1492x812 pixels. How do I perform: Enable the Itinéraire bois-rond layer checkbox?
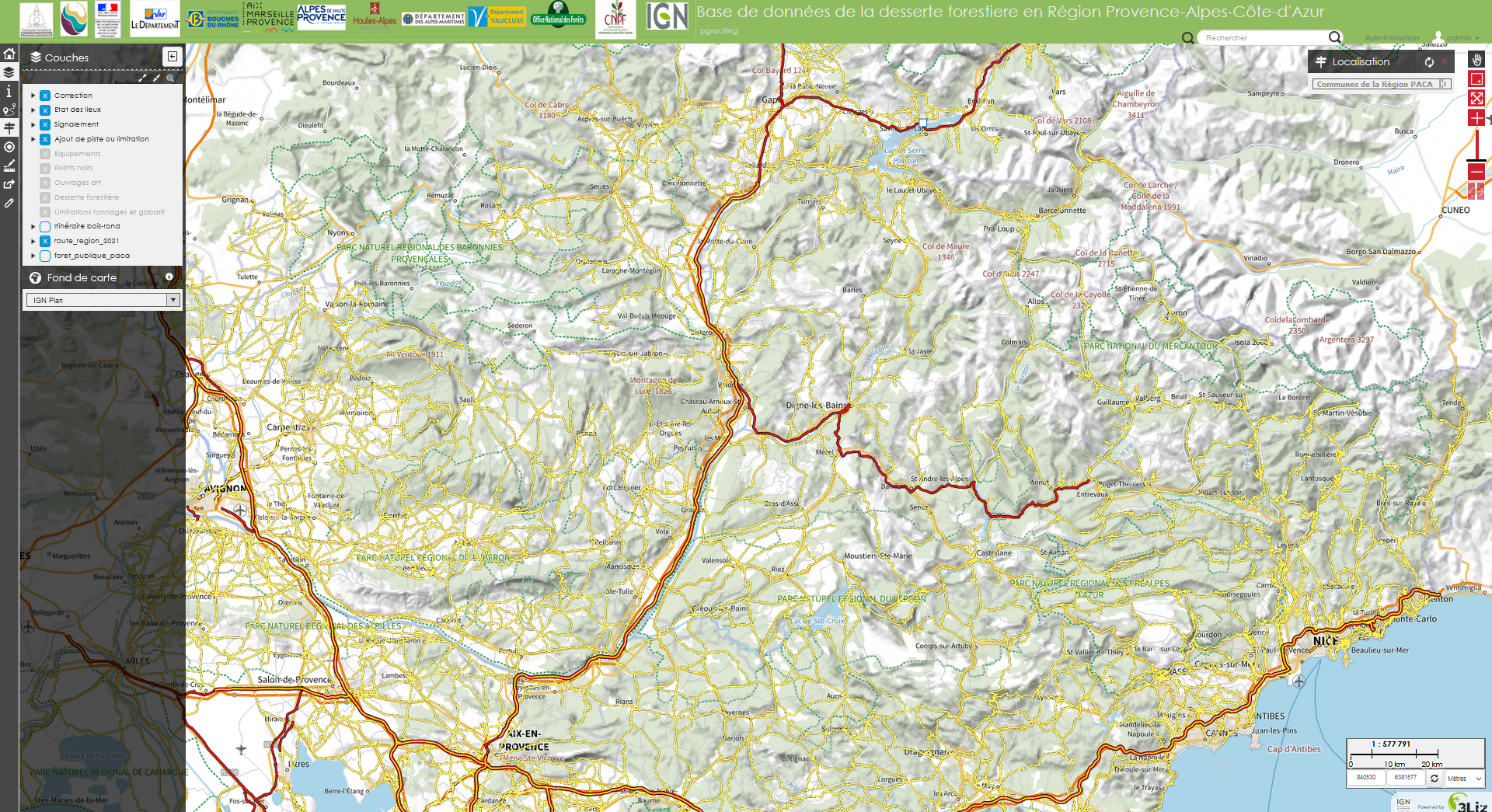pyautogui.click(x=45, y=226)
